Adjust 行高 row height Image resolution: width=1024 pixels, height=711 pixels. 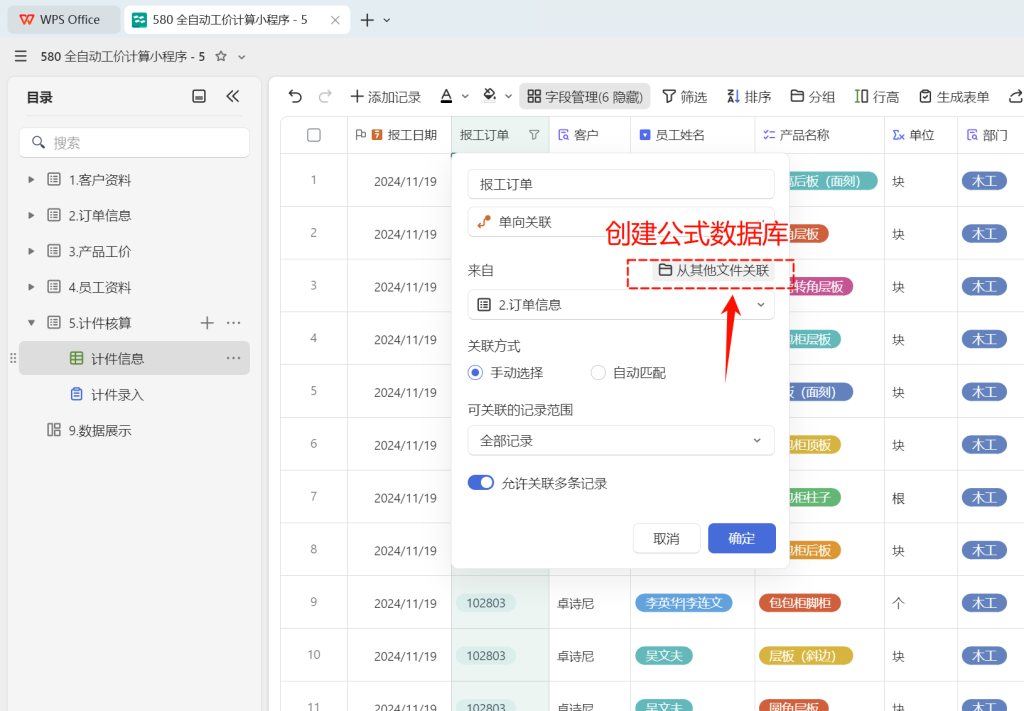[x=876, y=97]
